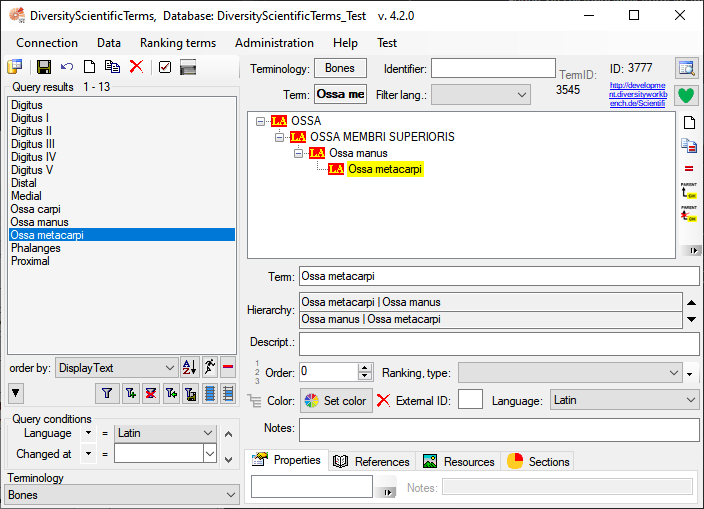
Task: Click the red X delete icon in toolbar
Action: pos(136,67)
